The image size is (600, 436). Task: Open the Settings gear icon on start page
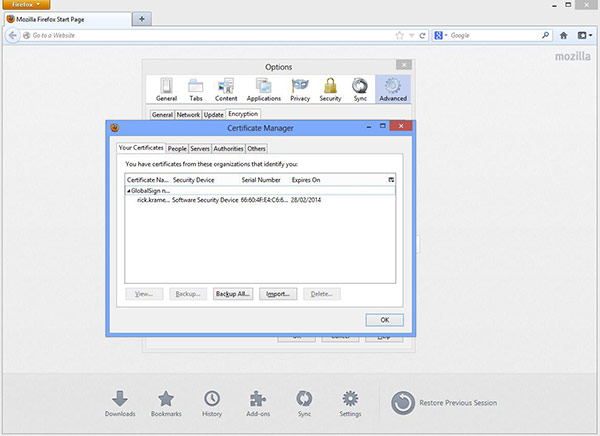(x=350, y=398)
